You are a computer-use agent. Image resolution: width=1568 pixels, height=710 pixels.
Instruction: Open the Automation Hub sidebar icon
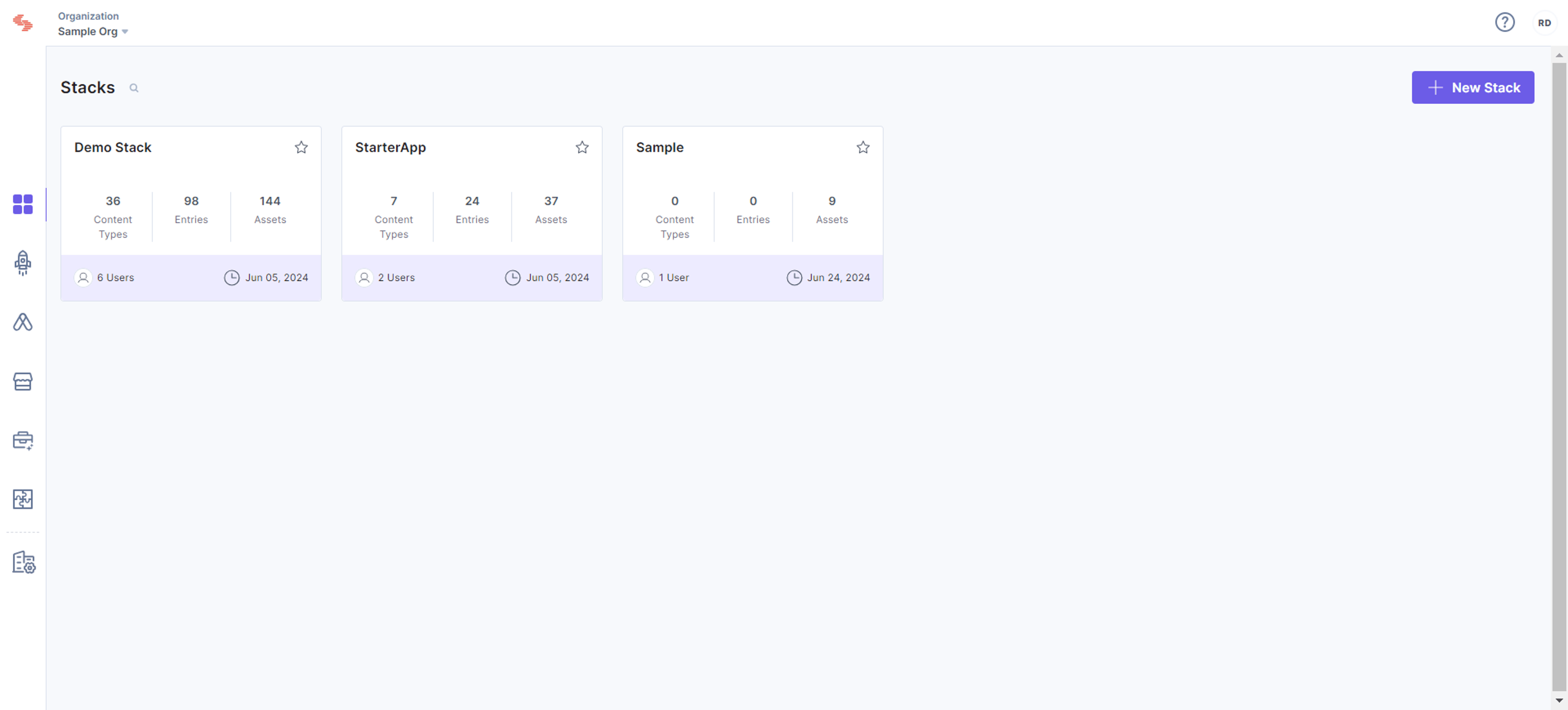pyautogui.click(x=22, y=322)
